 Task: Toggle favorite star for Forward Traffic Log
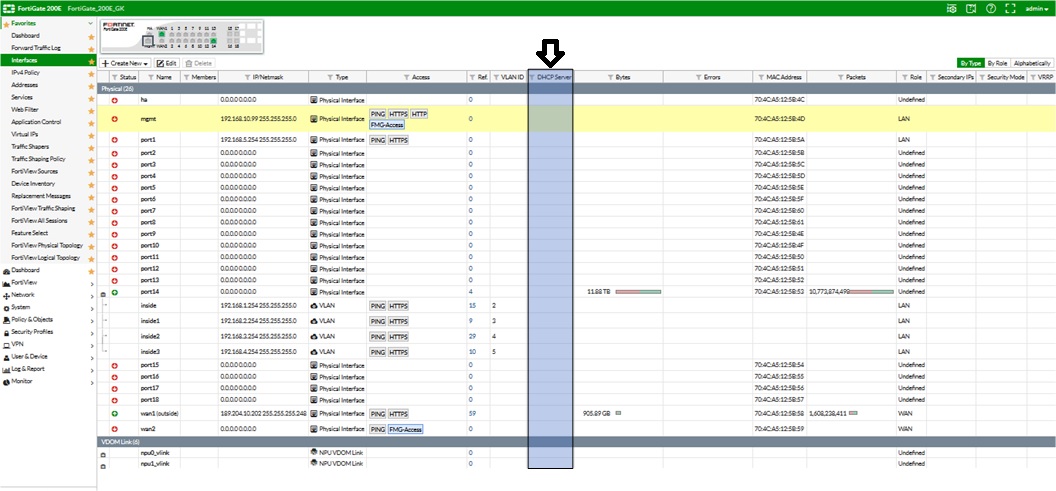(91, 48)
